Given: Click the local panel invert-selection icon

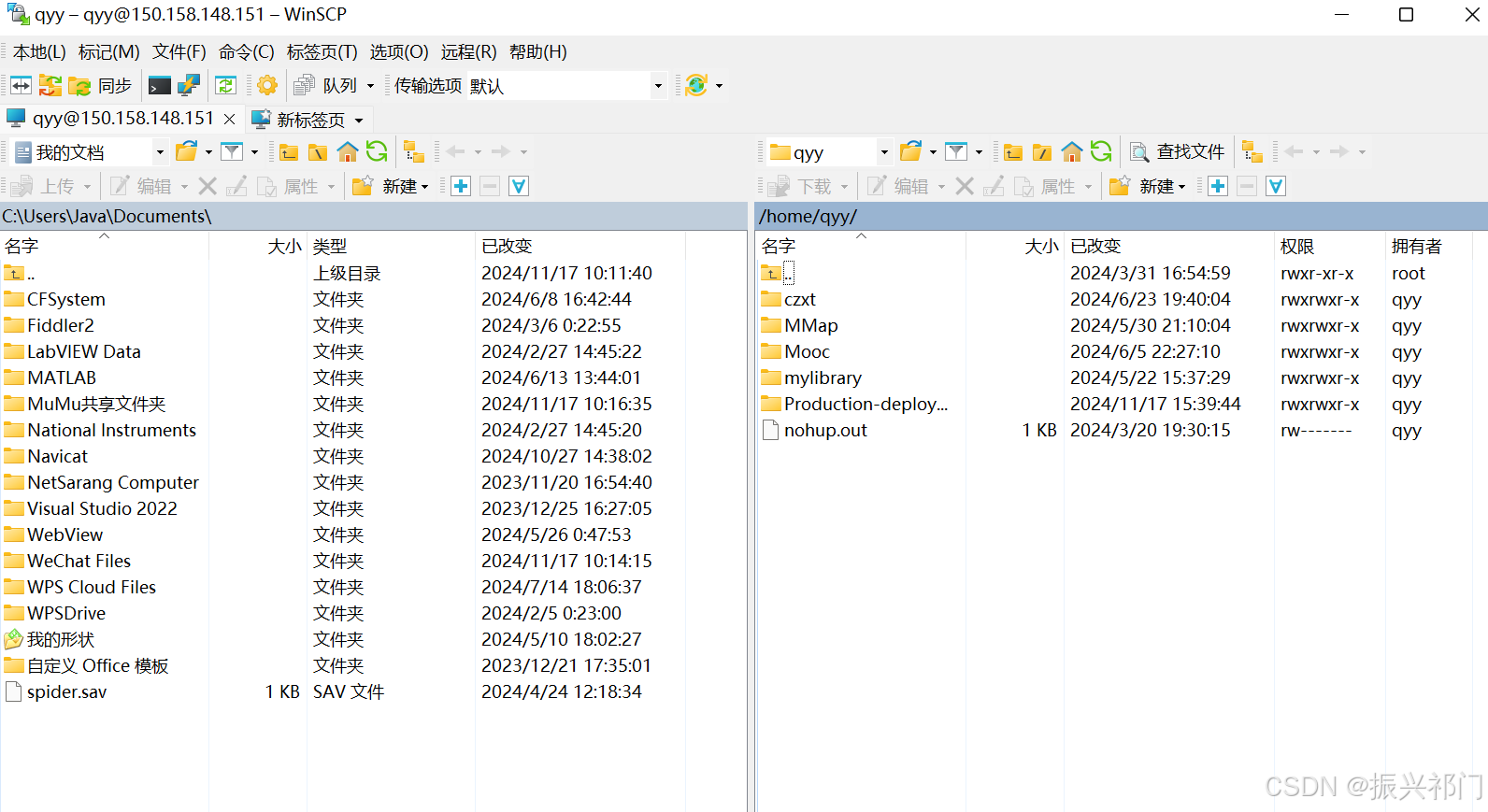Looking at the screenshot, I should (519, 186).
